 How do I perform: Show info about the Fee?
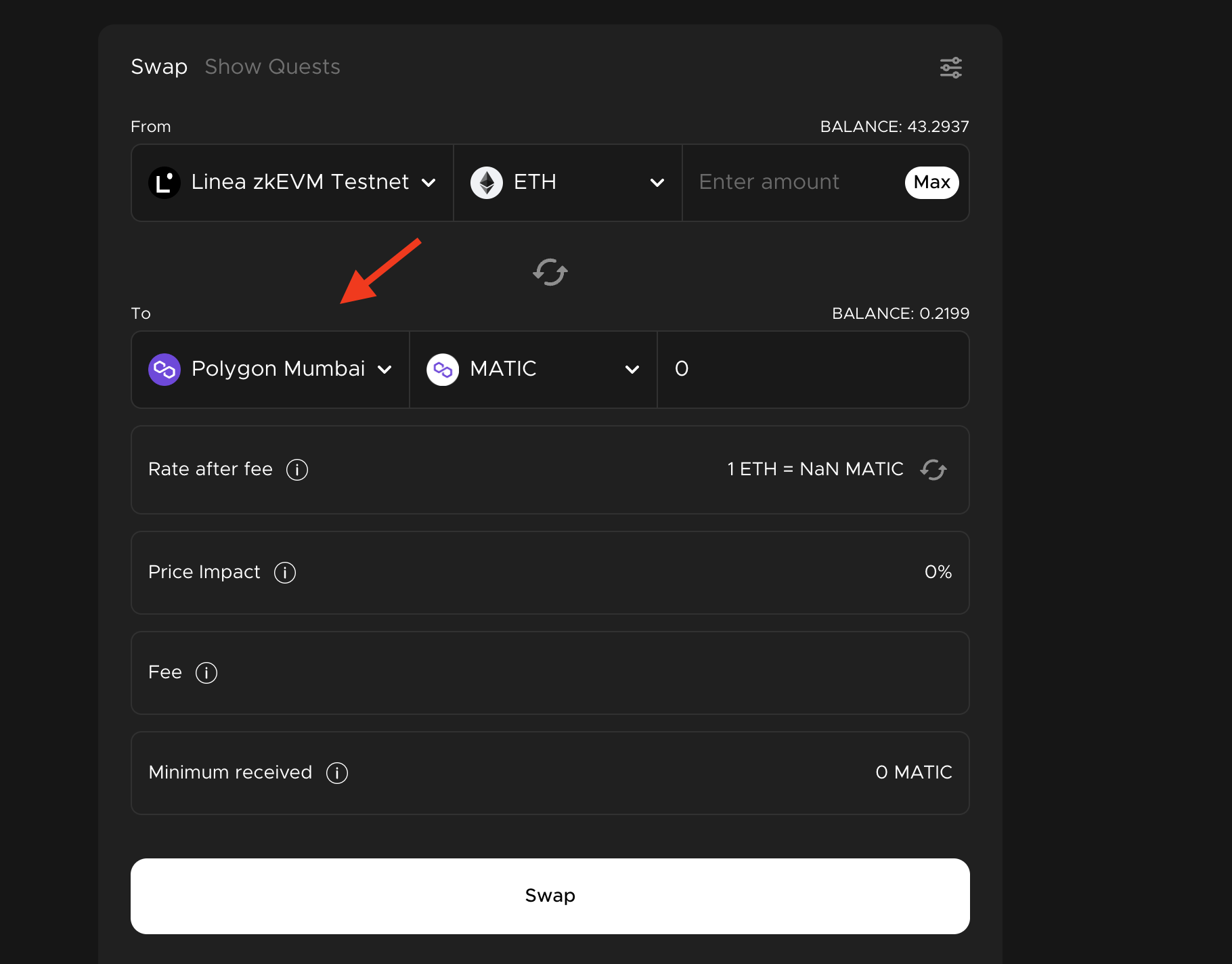(206, 673)
